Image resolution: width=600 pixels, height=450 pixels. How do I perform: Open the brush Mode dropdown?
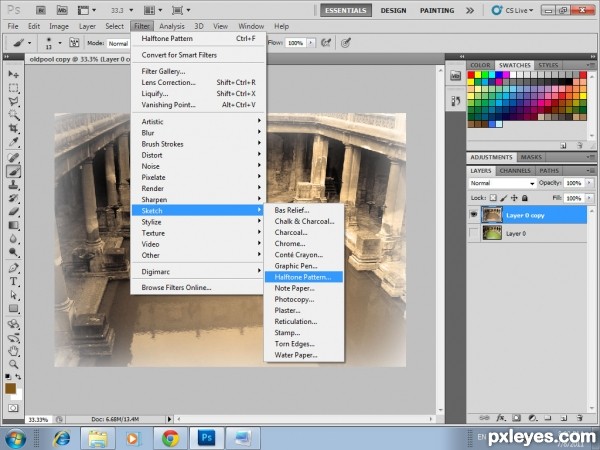pos(118,43)
